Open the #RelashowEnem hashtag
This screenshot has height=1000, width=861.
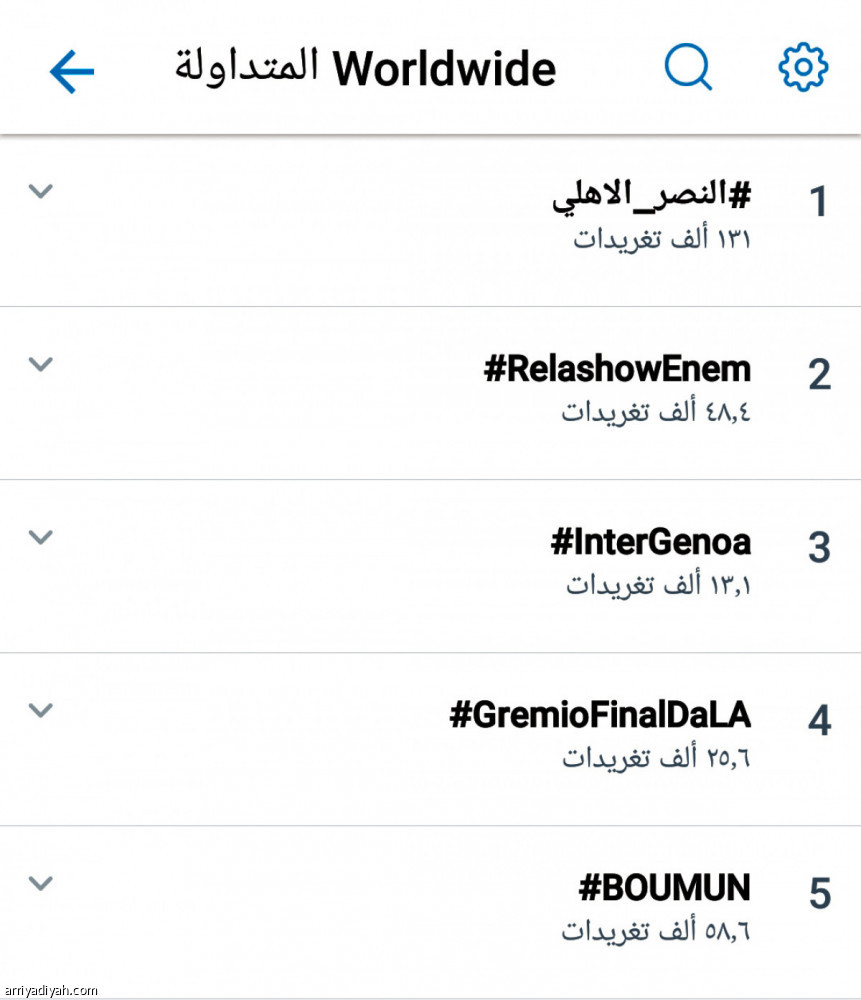coord(617,369)
